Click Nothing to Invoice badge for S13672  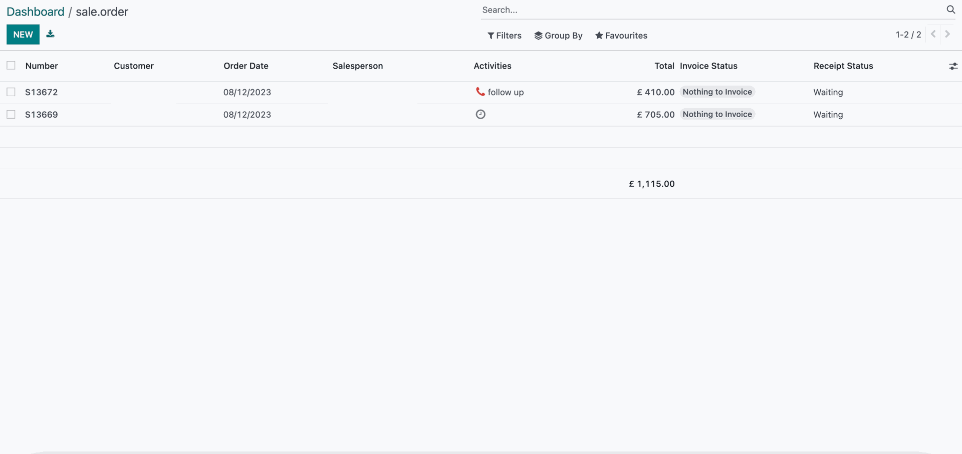pos(717,92)
